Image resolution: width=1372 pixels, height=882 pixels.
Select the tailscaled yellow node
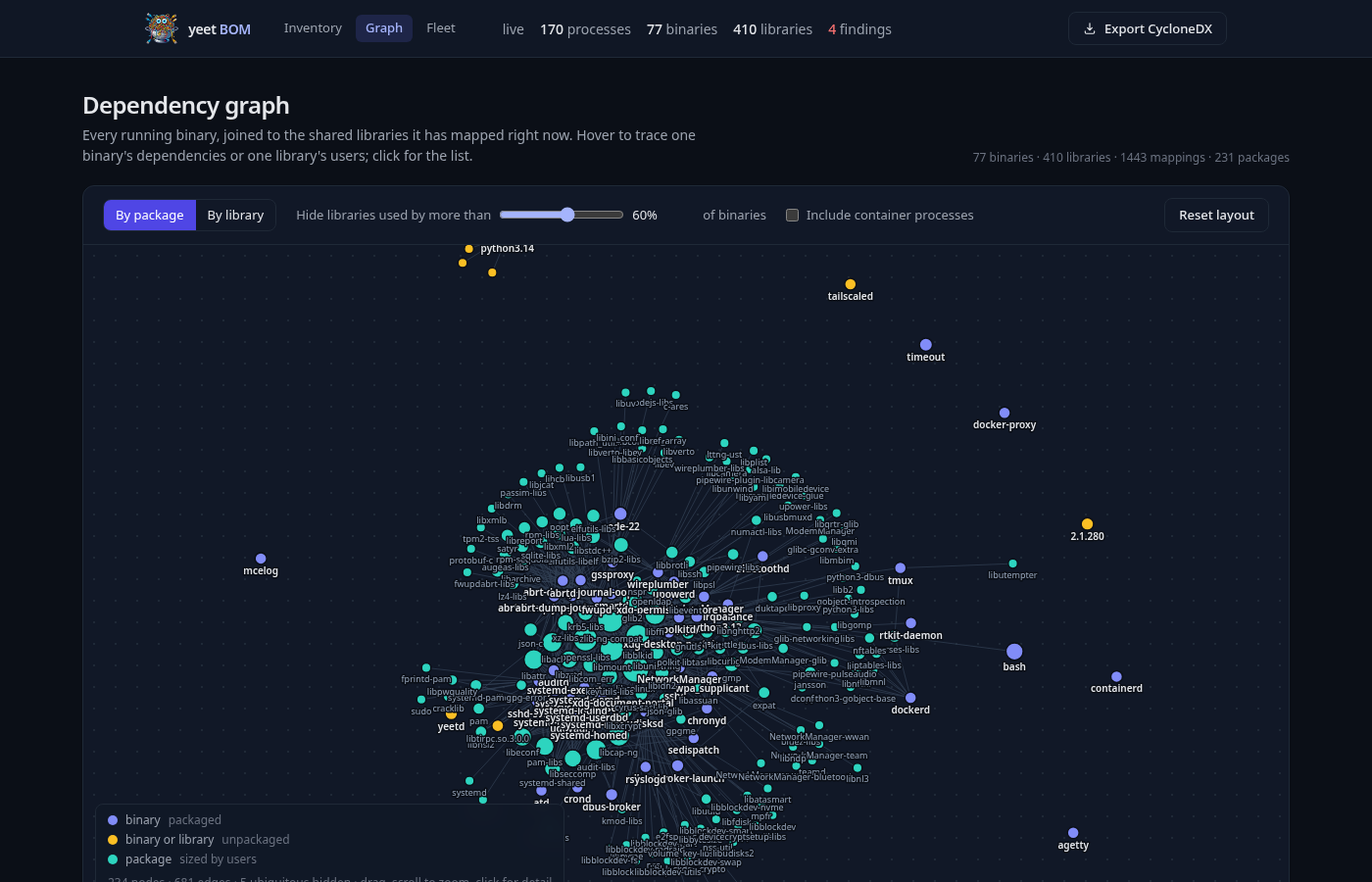(851, 284)
